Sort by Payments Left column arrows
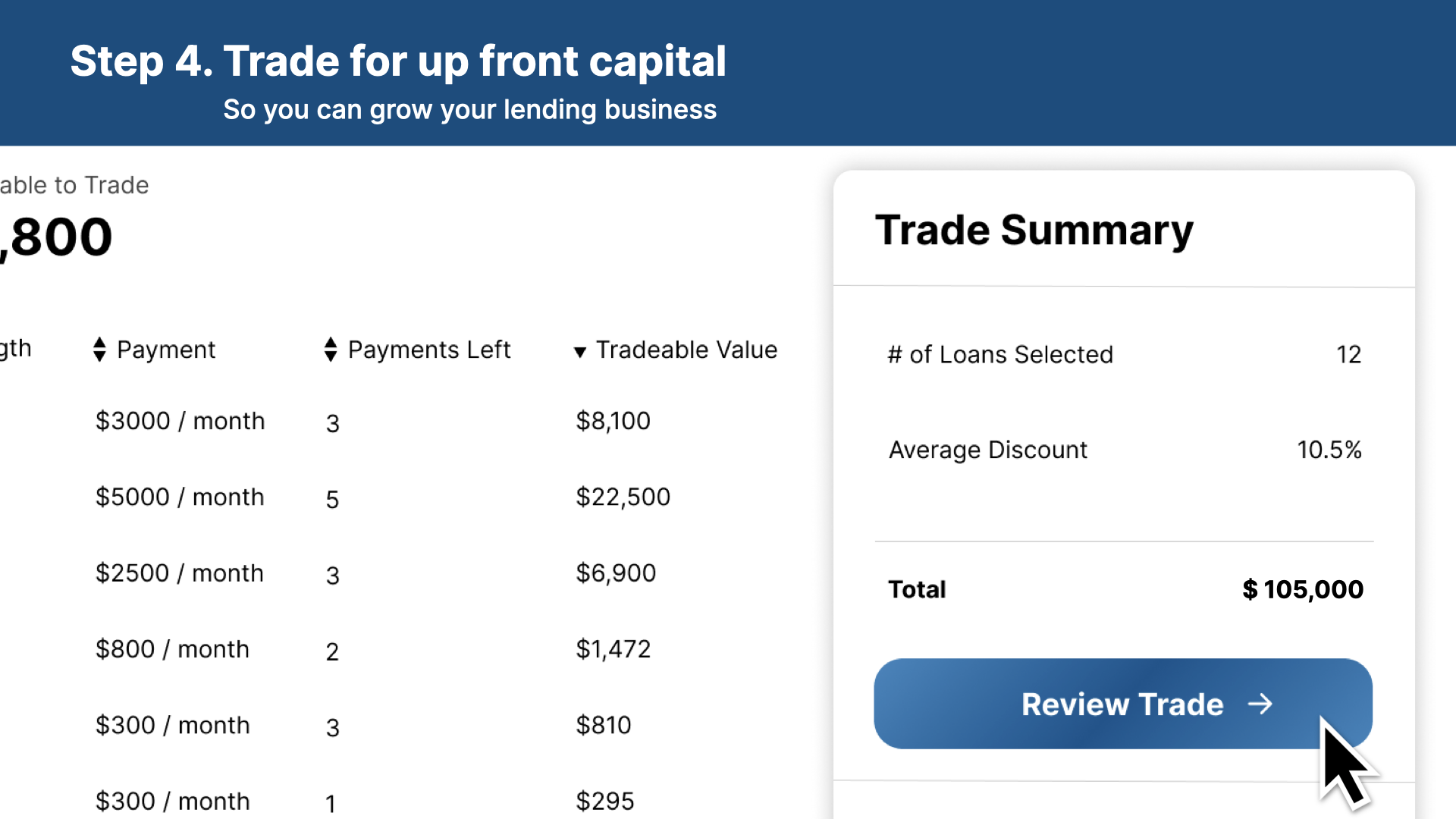Screen dimensions: 1456x819 [x=330, y=350]
